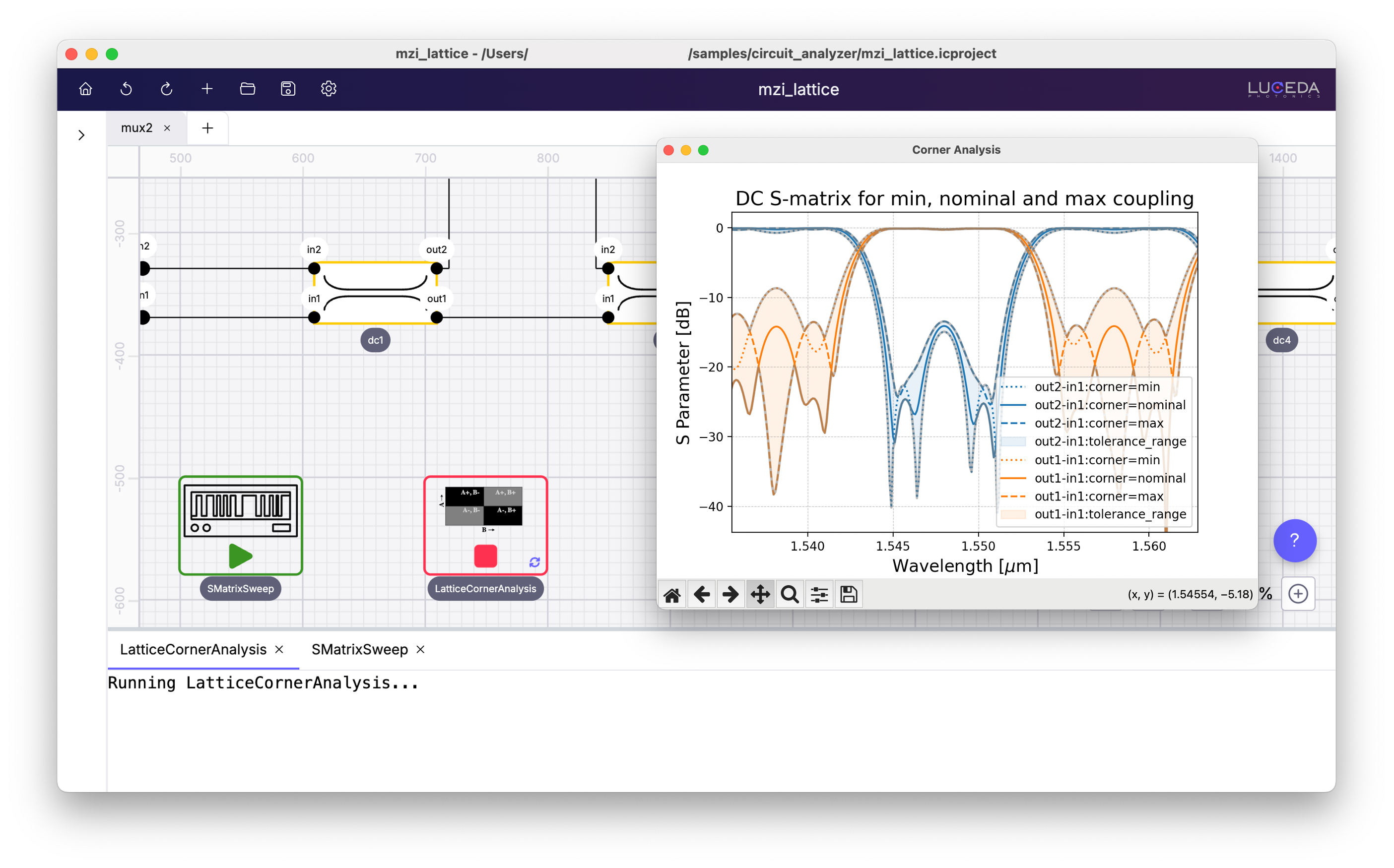Viewport: 1394px width, 868px height.
Task: Reset plot view with home icon
Action: [672, 594]
